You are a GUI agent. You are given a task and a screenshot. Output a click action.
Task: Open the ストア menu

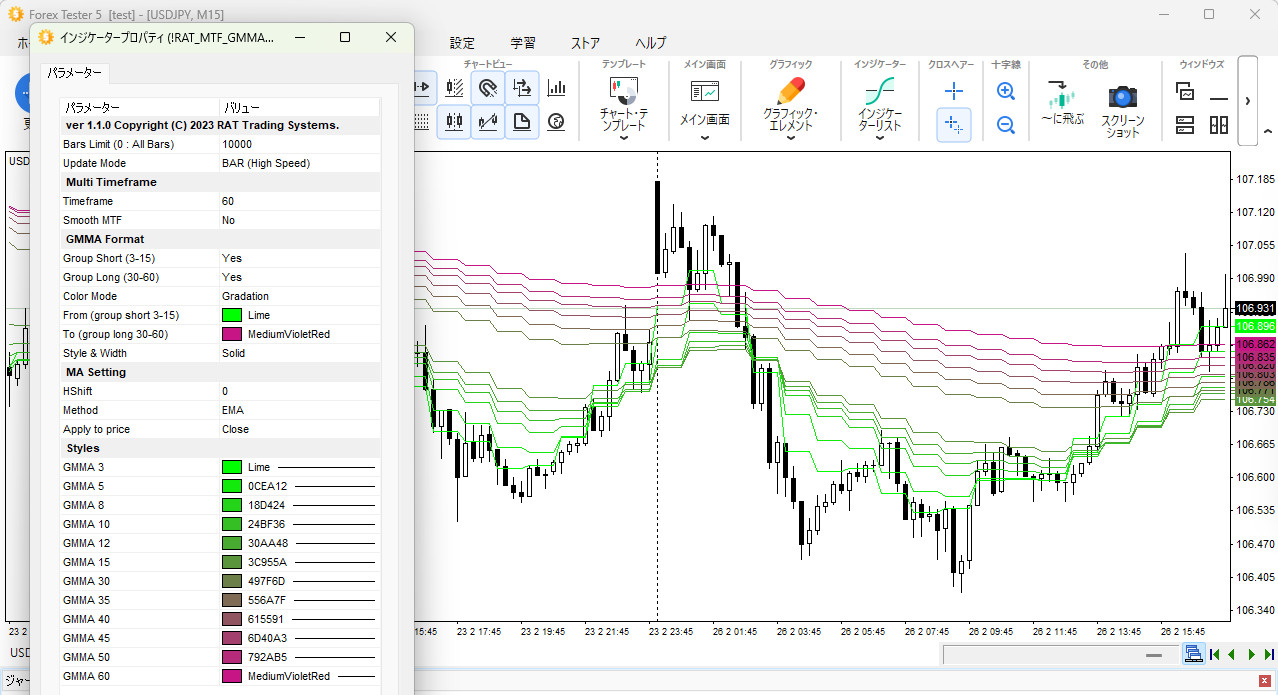pyautogui.click(x=586, y=43)
